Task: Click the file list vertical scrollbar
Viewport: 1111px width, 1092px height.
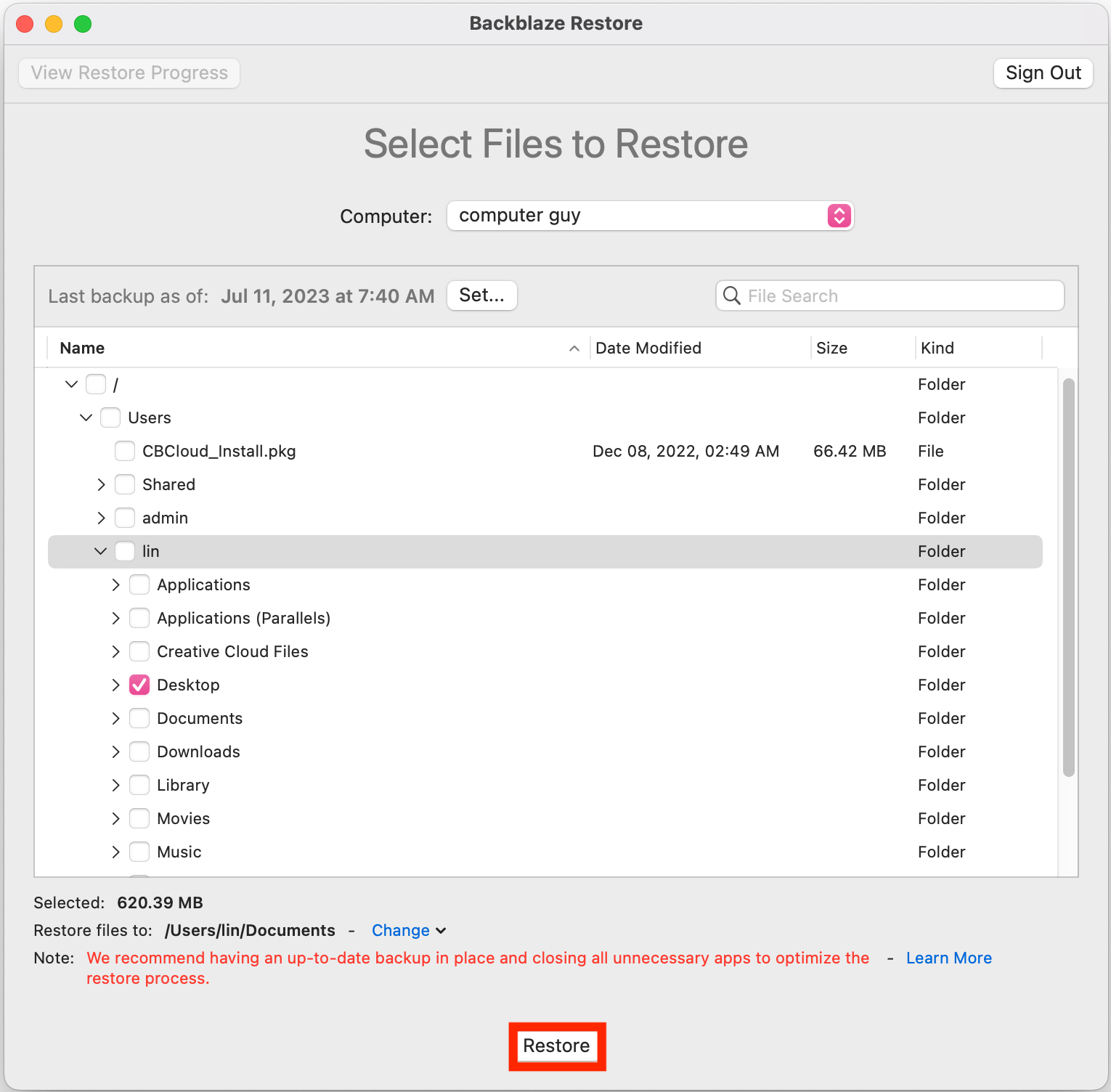Action: (x=1068, y=577)
